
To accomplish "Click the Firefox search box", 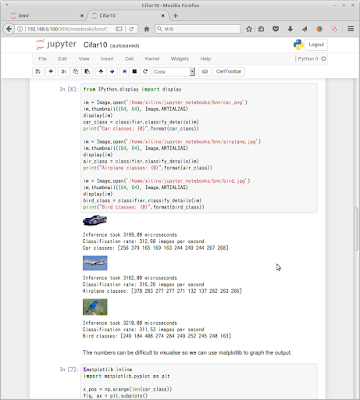I will click(198, 29).
